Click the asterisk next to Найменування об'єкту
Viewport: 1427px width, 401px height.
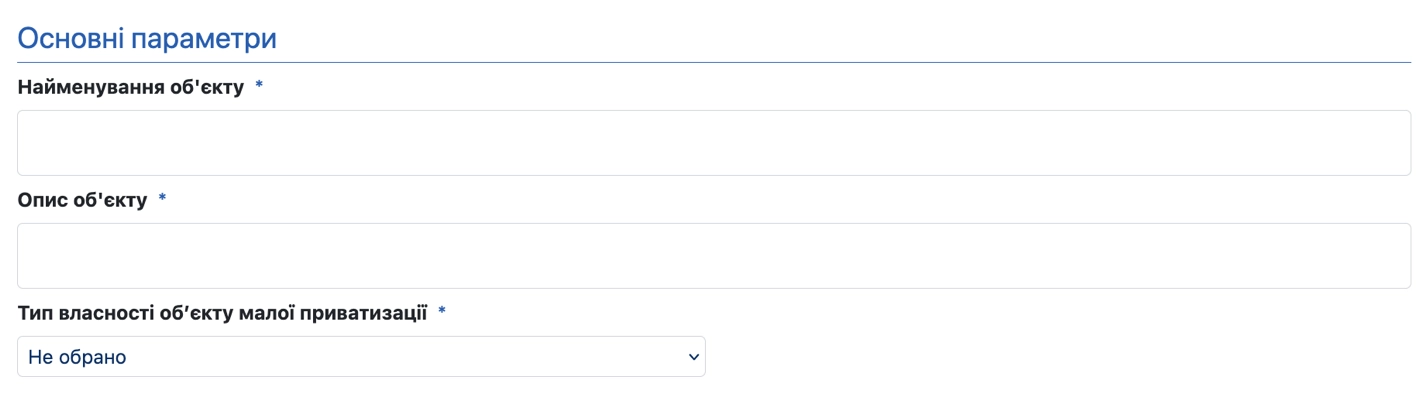coord(259,87)
